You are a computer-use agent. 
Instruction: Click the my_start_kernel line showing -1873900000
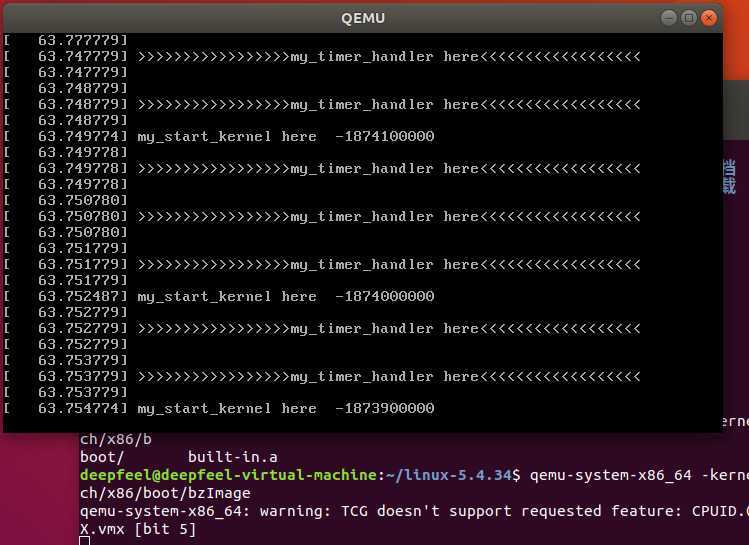point(219,408)
